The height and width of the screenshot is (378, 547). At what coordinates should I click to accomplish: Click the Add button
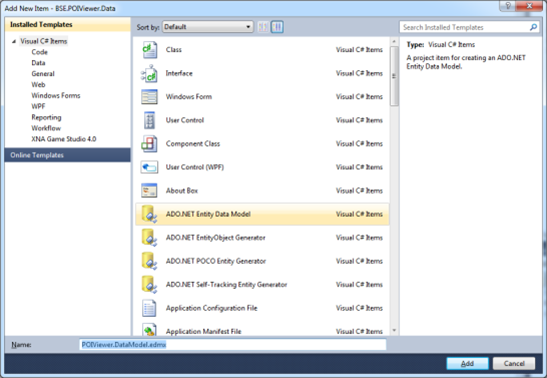(467, 363)
